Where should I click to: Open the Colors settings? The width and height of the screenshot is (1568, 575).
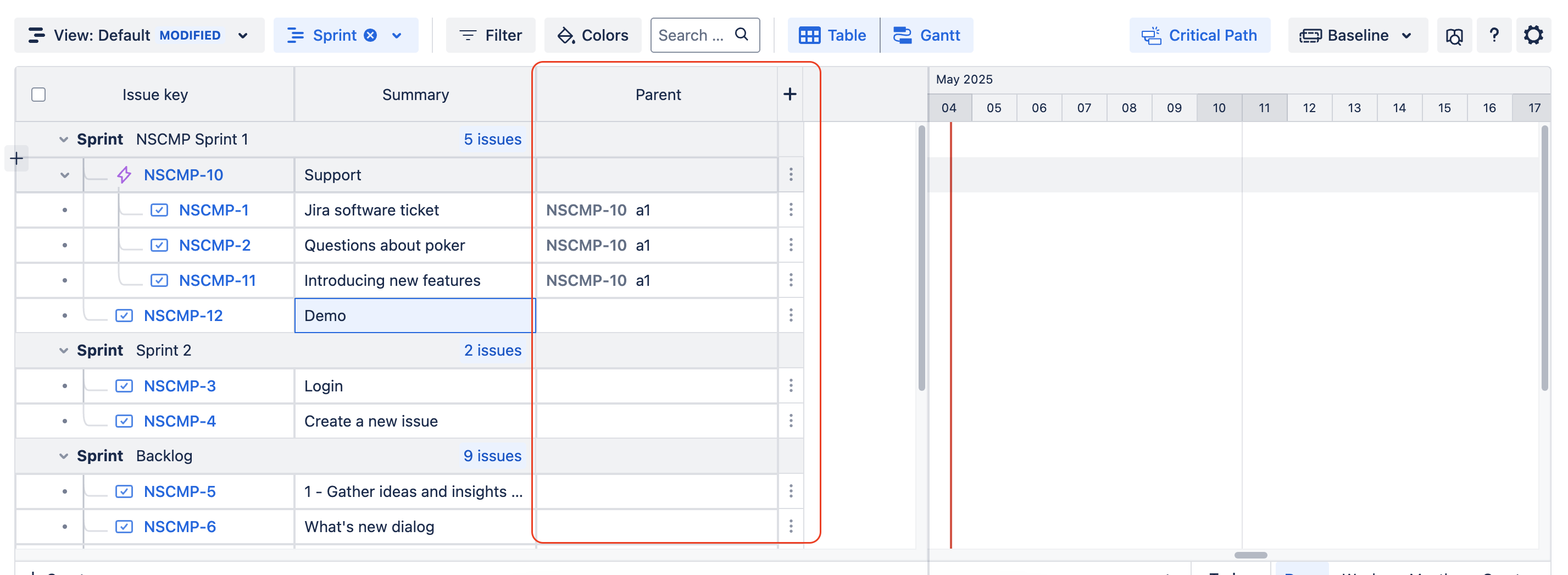point(592,35)
